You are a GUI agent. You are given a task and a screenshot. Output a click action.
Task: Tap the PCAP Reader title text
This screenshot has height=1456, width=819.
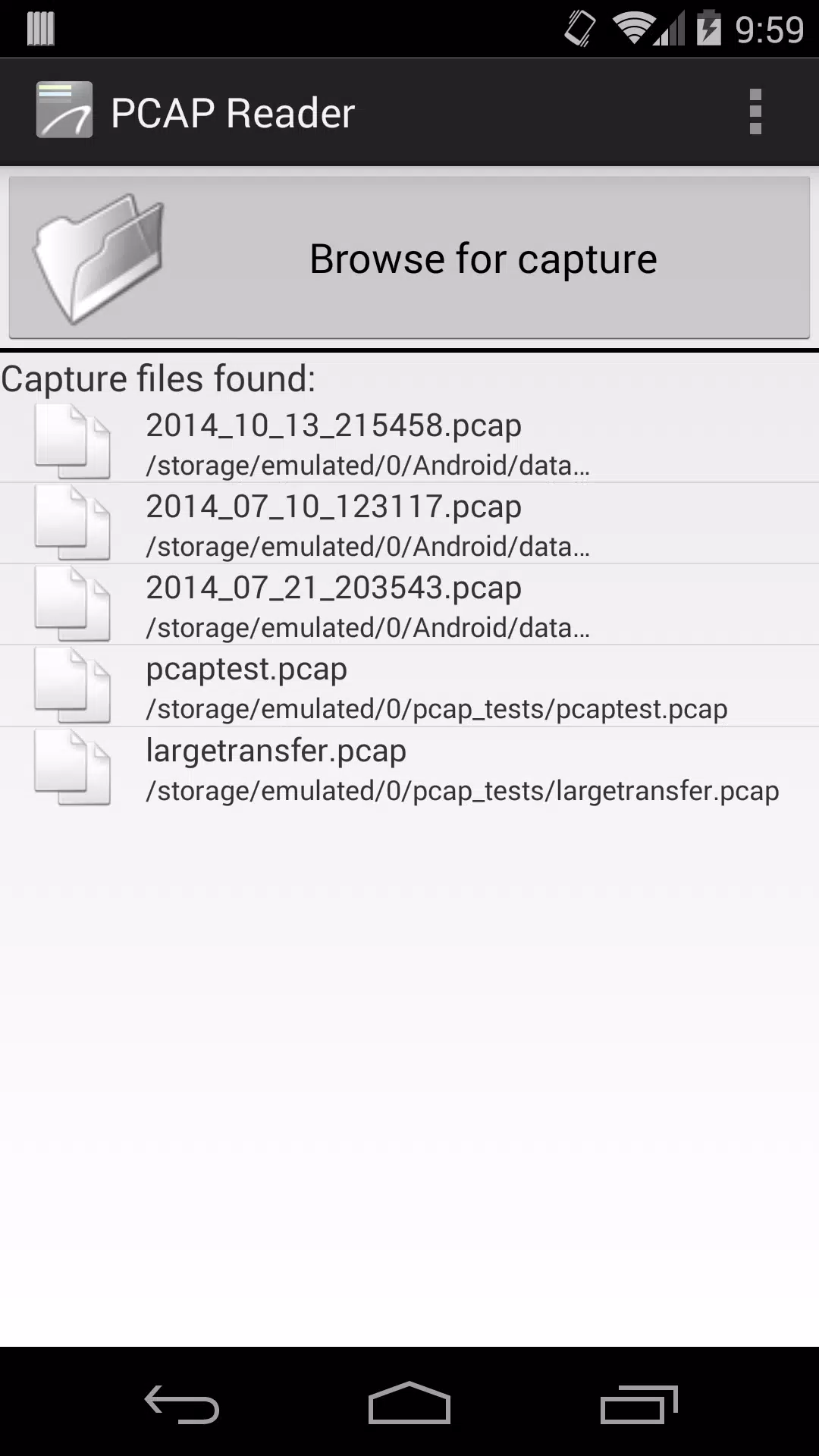(233, 113)
